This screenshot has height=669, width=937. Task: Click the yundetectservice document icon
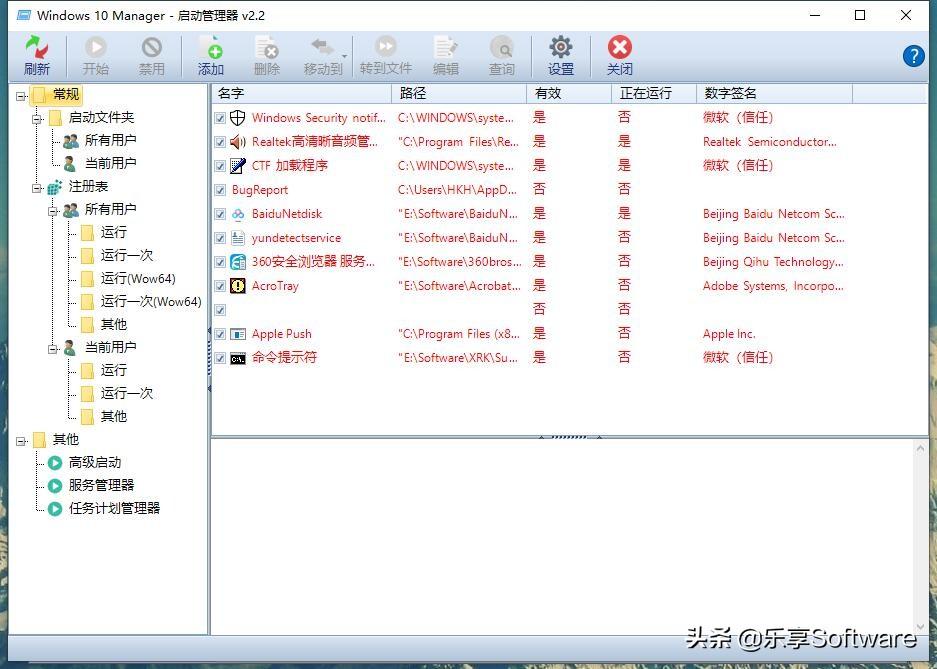click(x=238, y=238)
